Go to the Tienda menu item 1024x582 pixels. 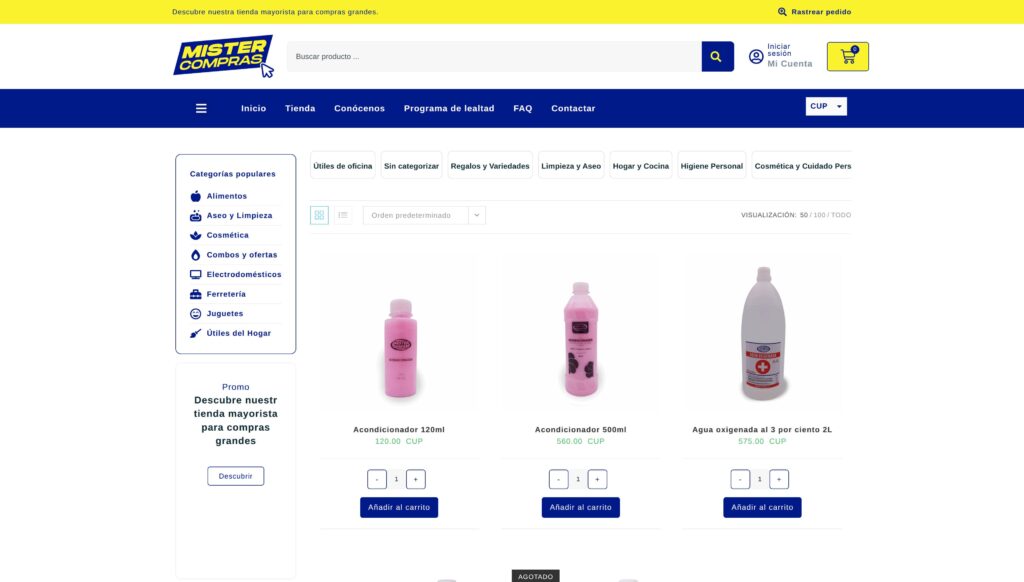click(300, 108)
